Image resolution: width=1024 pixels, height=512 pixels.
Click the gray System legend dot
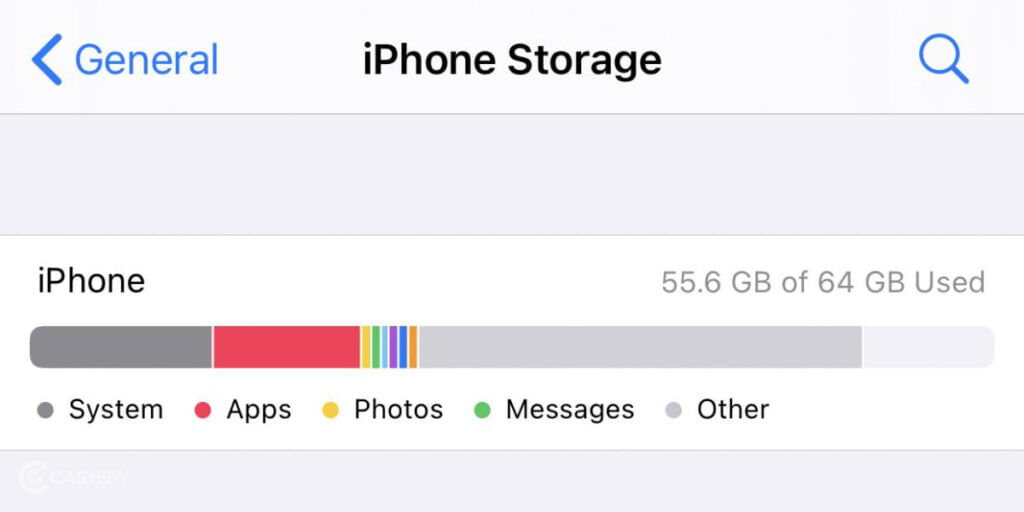coord(45,411)
